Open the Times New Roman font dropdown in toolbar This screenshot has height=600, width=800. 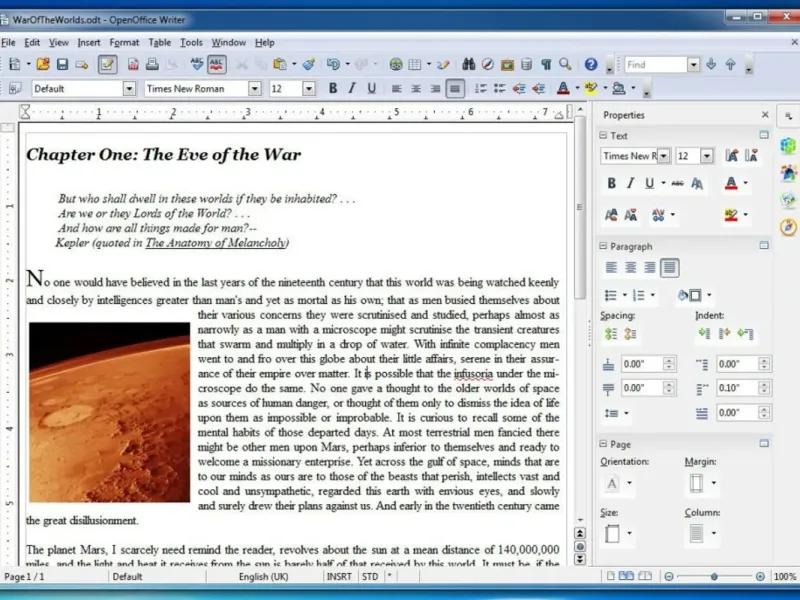point(255,89)
